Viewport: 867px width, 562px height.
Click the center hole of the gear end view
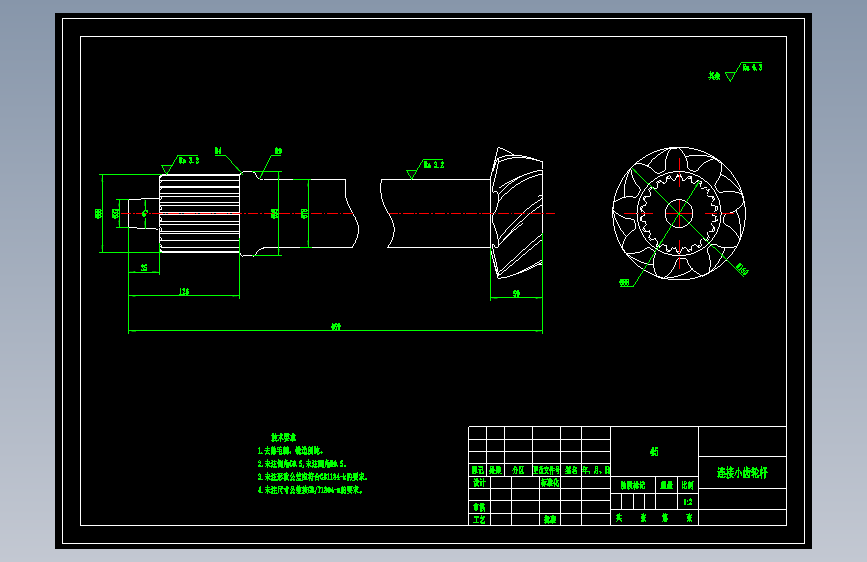click(x=679, y=213)
